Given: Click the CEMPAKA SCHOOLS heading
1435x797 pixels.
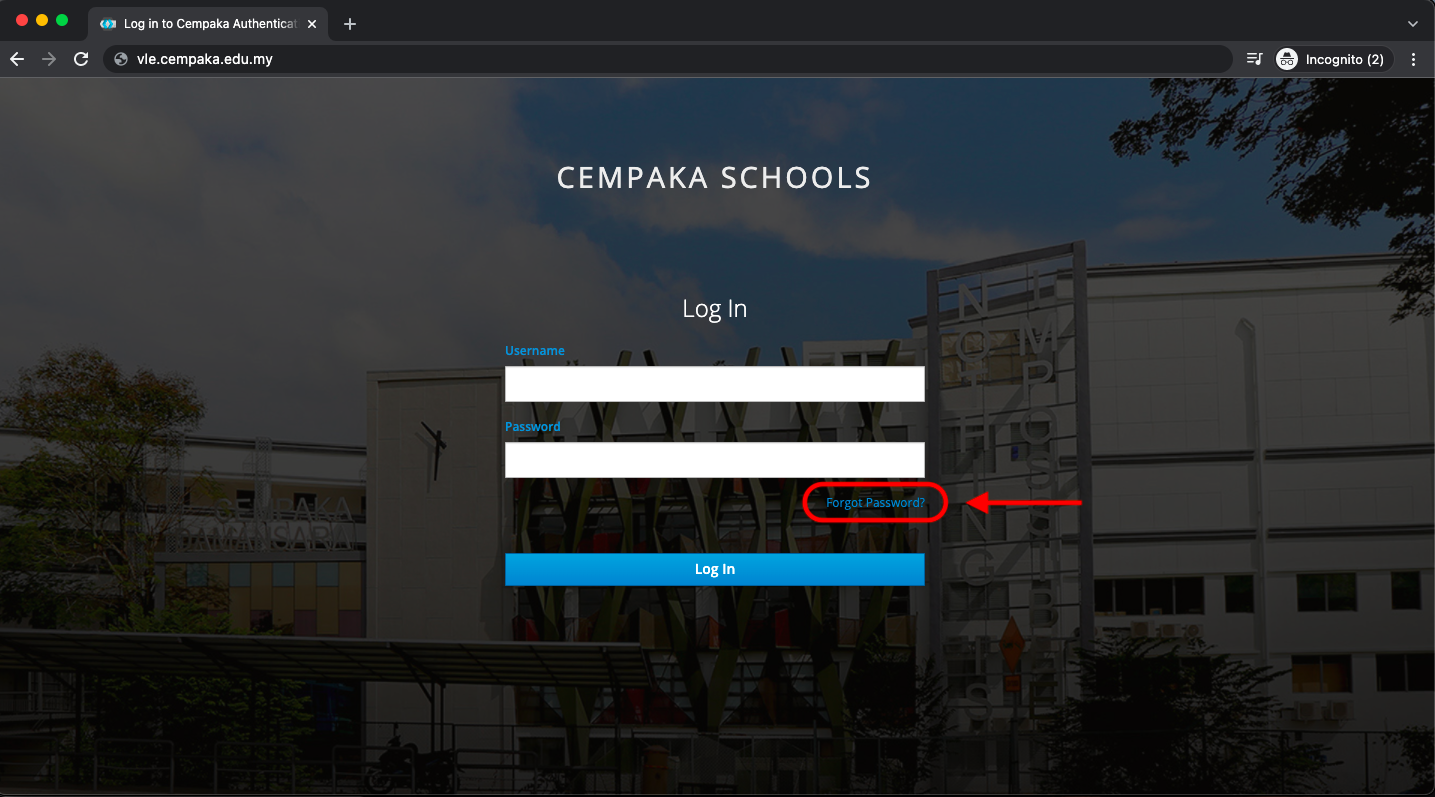Looking at the screenshot, I should (714, 178).
